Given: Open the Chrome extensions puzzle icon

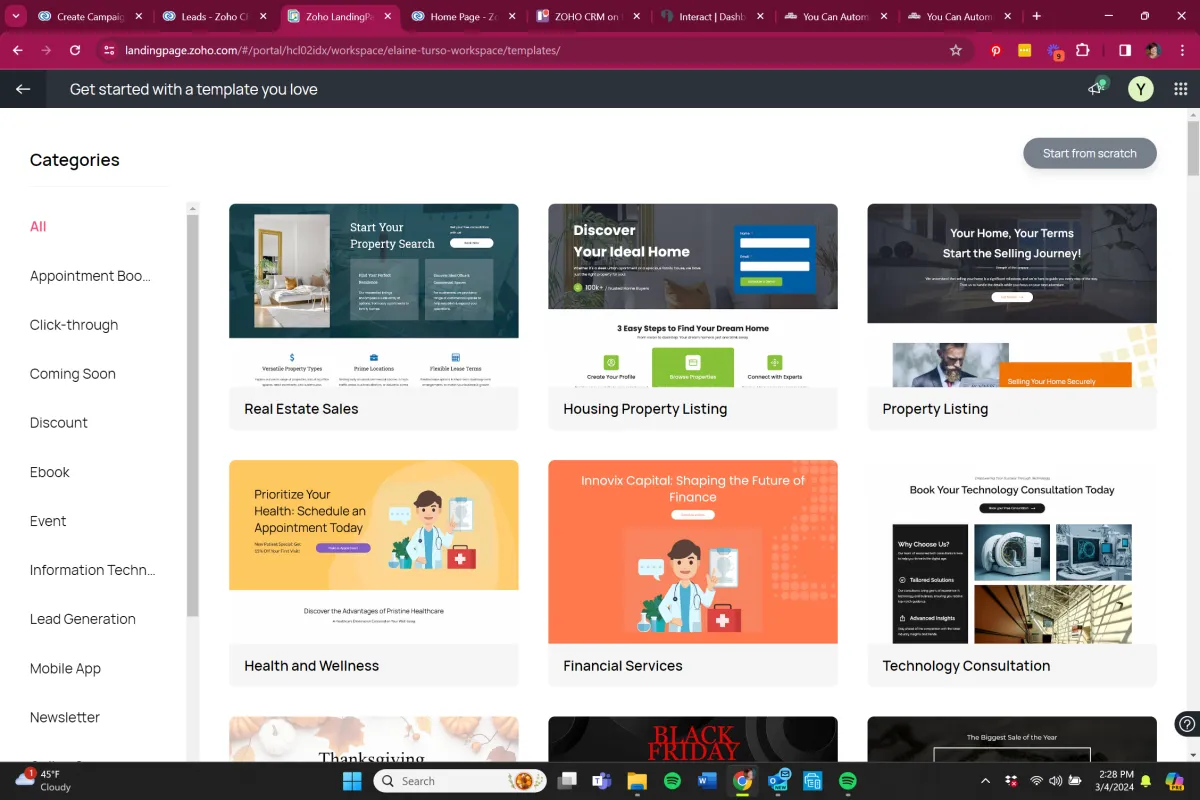Looking at the screenshot, I should (1082, 50).
